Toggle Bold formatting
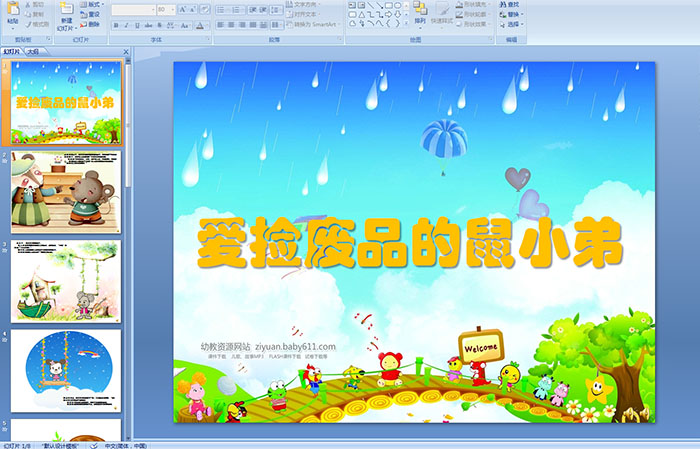The height and width of the screenshot is (449, 700). point(115,25)
